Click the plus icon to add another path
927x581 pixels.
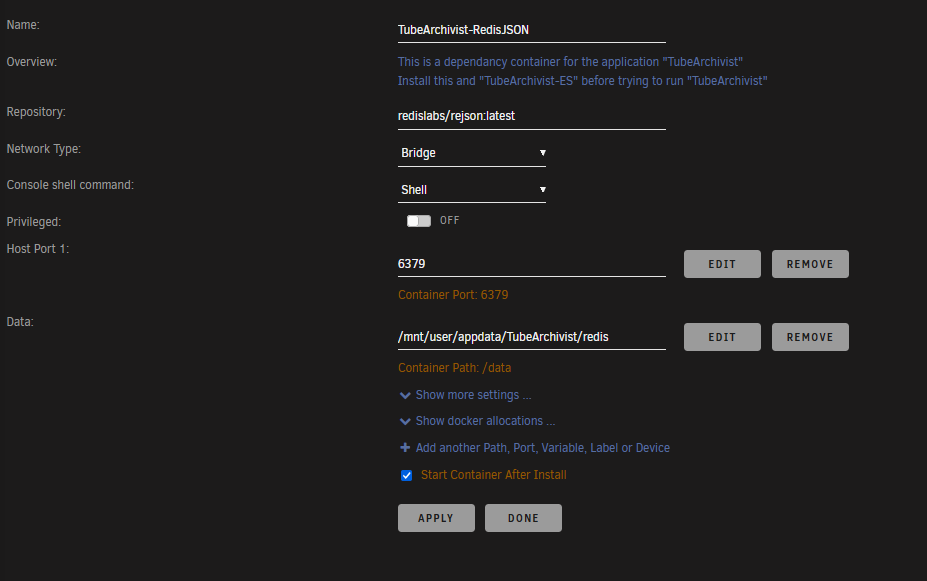[x=405, y=447]
